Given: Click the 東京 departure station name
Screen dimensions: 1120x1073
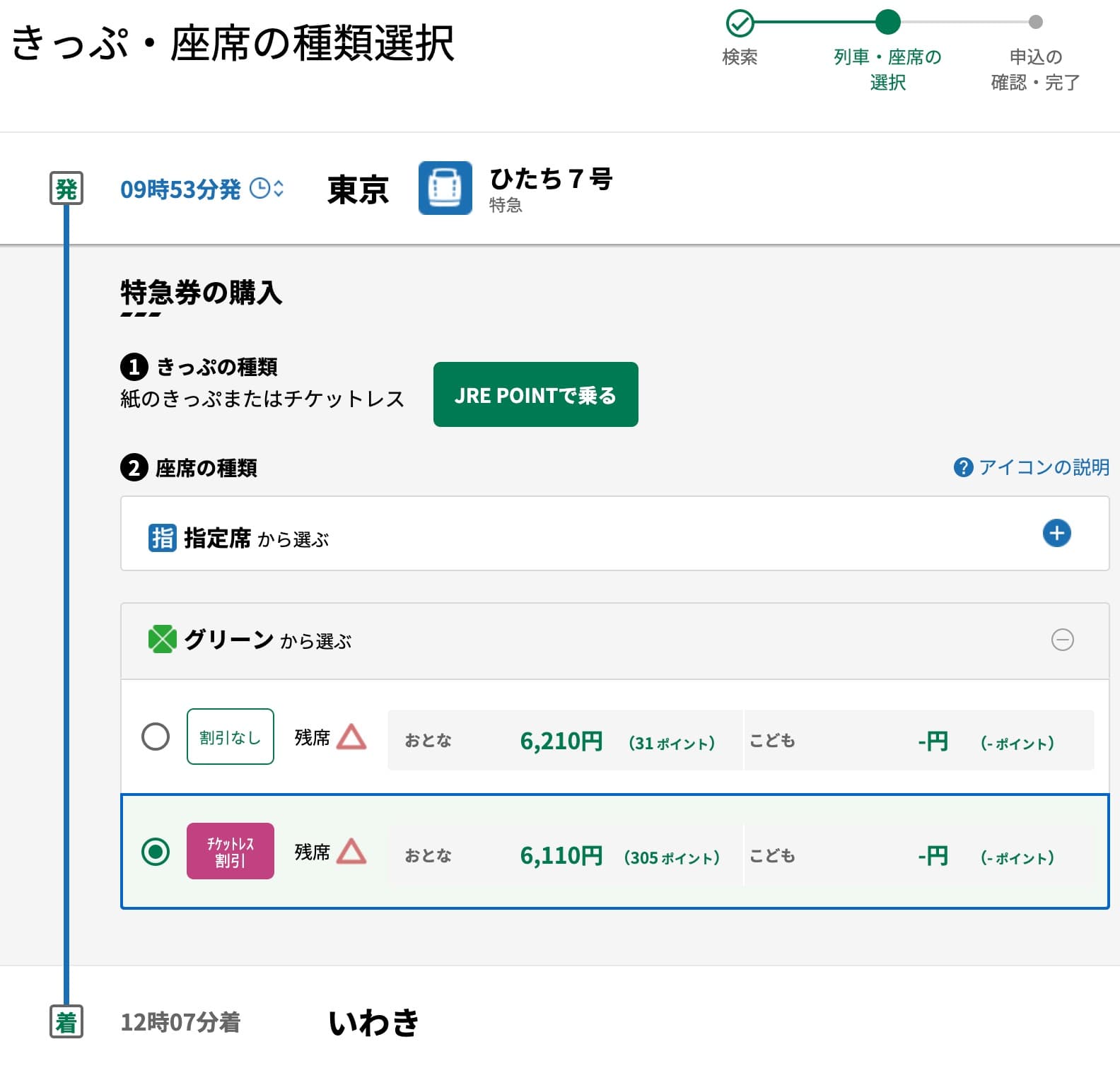Looking at the screenshot, I should (358, 189).
